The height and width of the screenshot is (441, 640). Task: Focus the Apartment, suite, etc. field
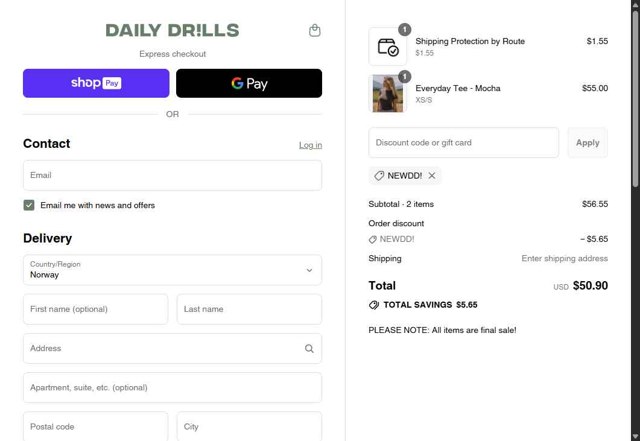(172, 388)
